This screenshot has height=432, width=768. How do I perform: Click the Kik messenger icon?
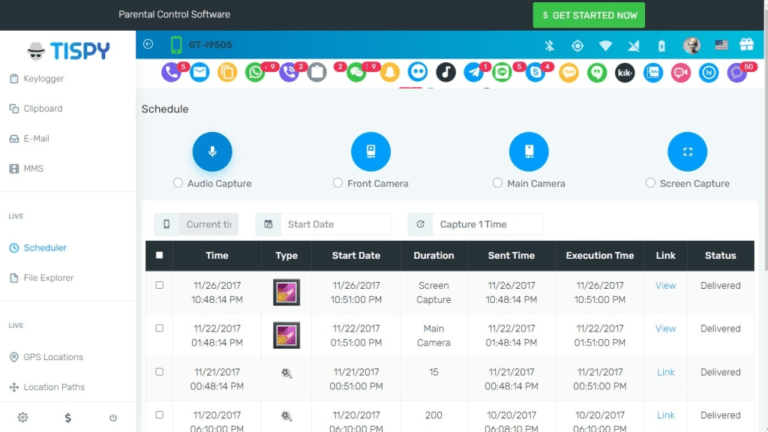tap(625, 72)
